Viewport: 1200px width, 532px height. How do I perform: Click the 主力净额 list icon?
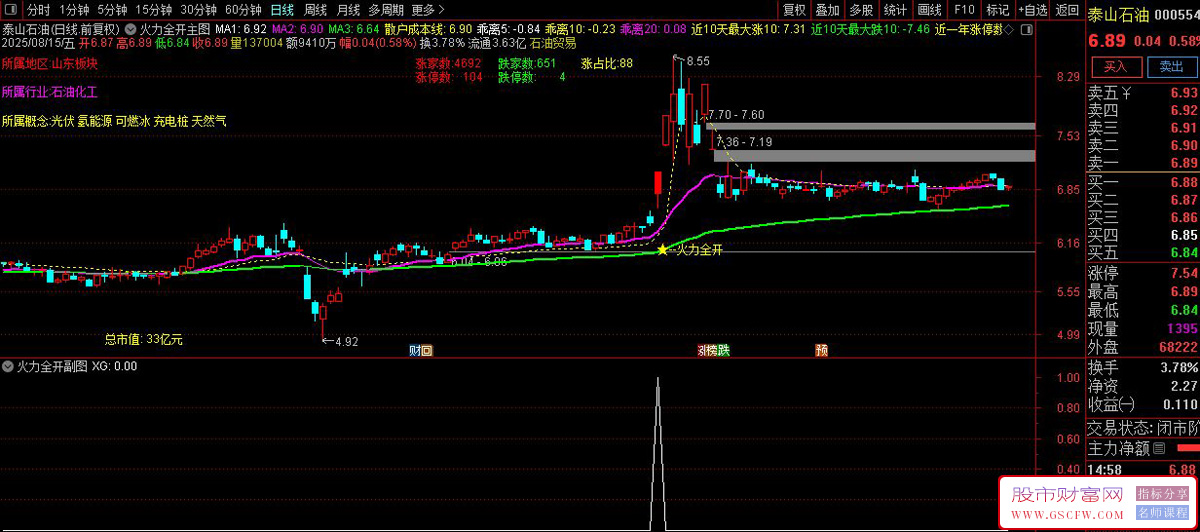coord(1161,448)
